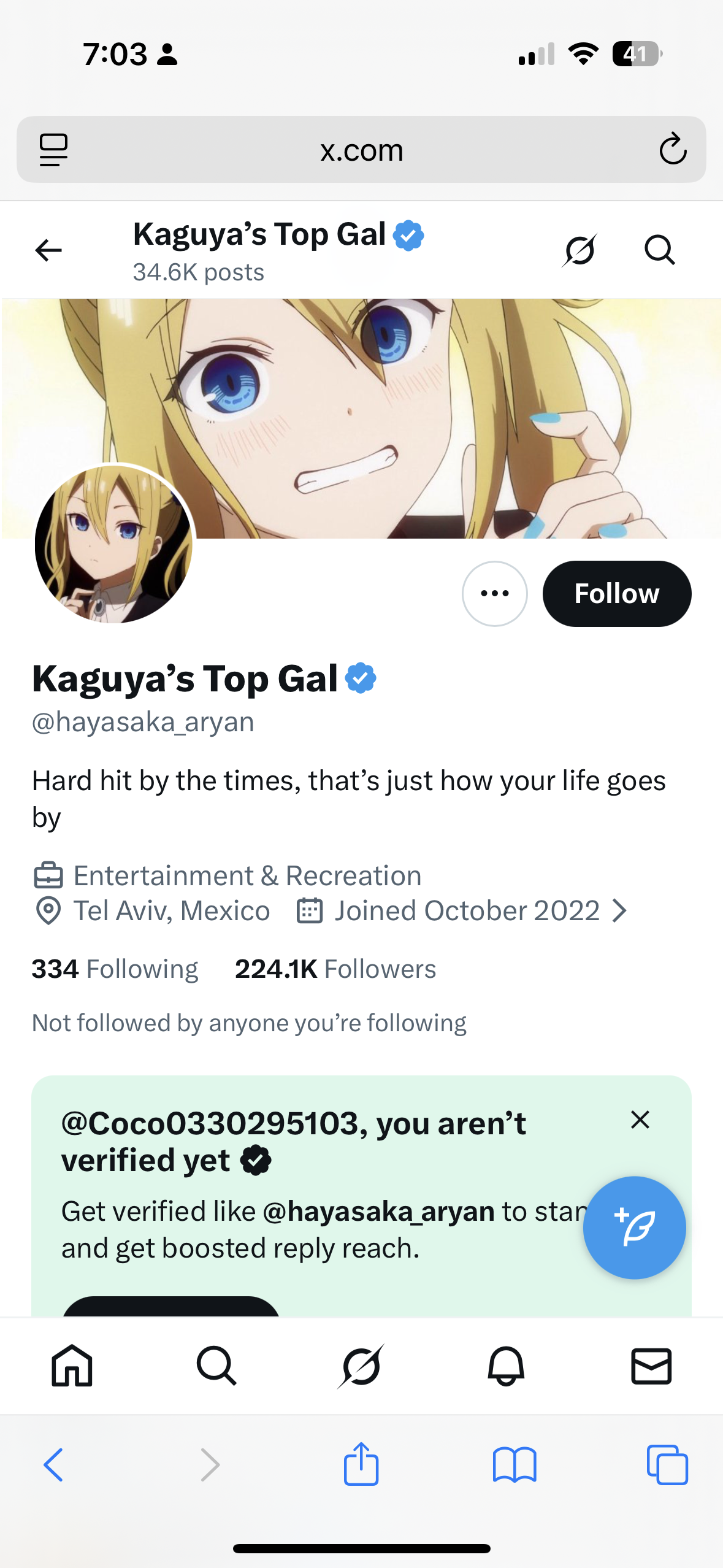The width and height of the screenshot is (723, 1568).
Task: Open the three-dot more options menu
Action: click(494, 594)
